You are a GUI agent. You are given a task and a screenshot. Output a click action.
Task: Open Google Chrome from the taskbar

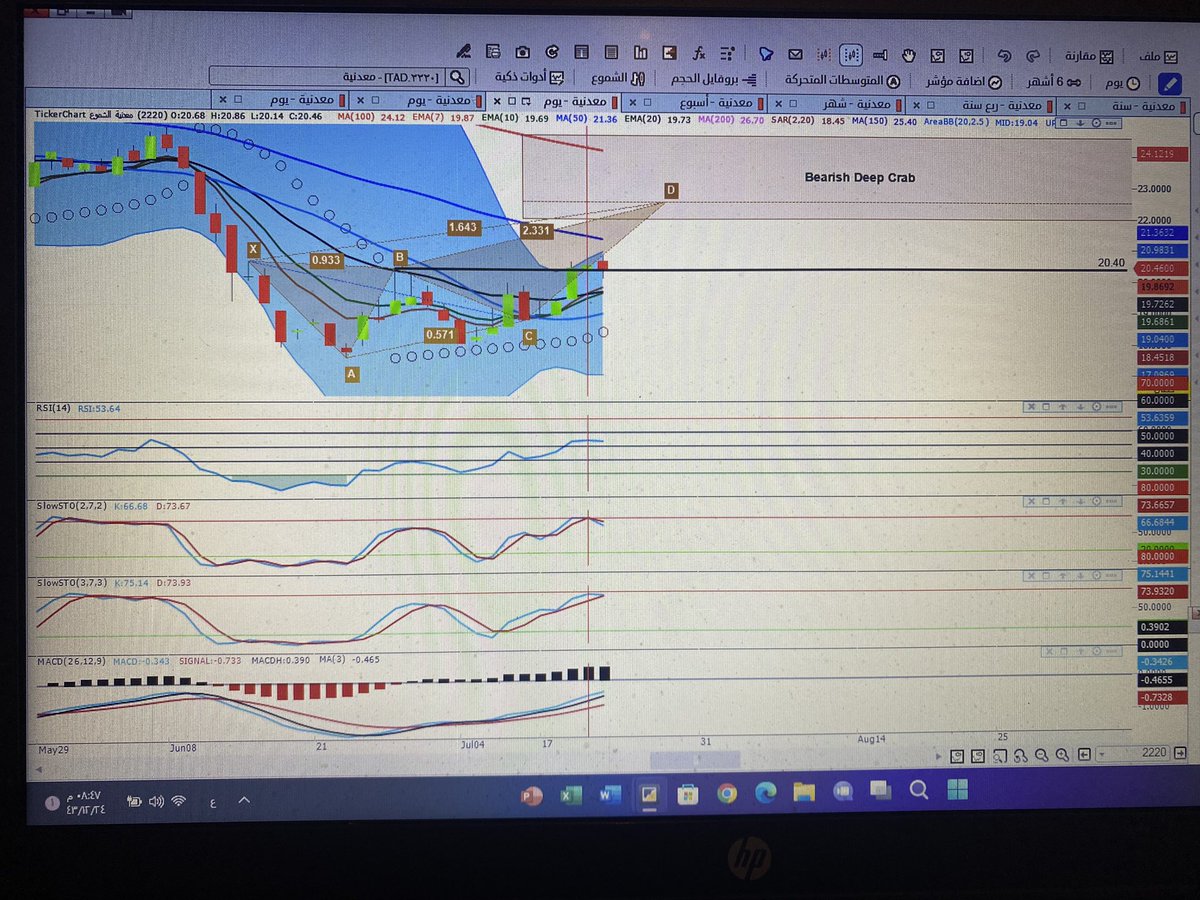point(727,793)
